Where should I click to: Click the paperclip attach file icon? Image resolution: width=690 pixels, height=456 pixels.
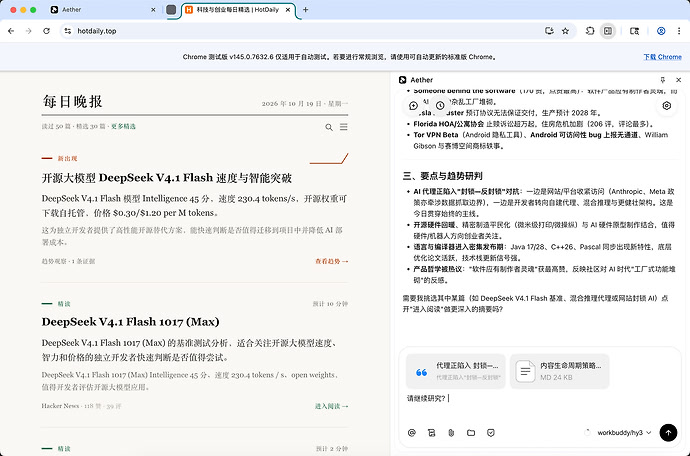click(x=451, y=433)
